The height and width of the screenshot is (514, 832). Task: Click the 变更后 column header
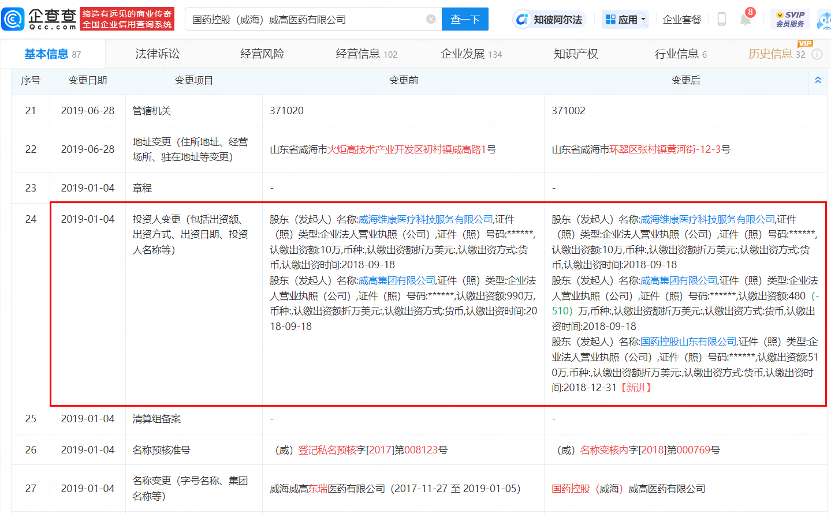click(x=685, y=80)
